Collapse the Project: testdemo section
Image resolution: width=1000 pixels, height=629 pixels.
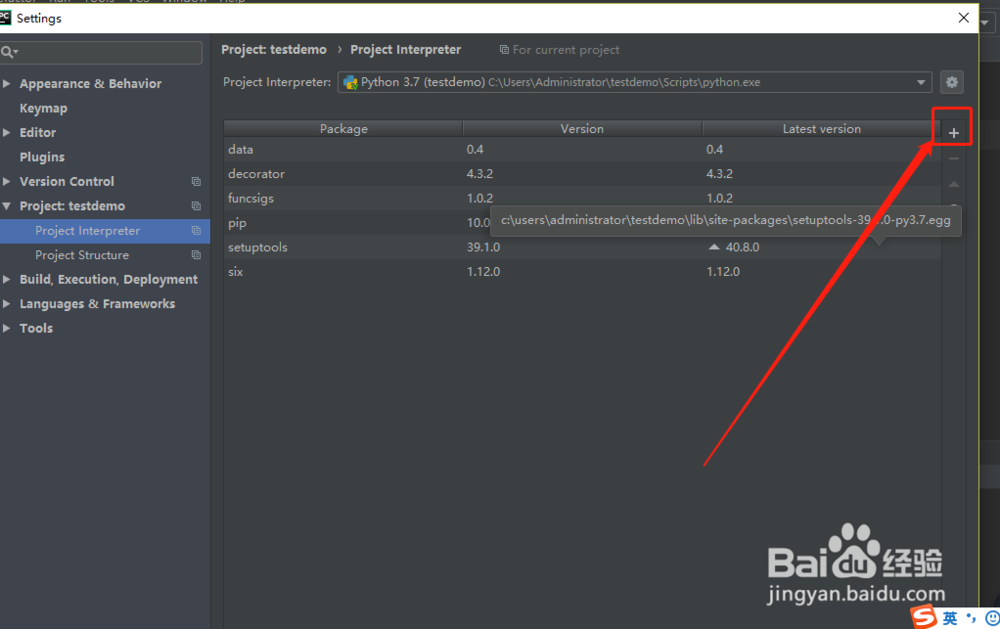7,206
